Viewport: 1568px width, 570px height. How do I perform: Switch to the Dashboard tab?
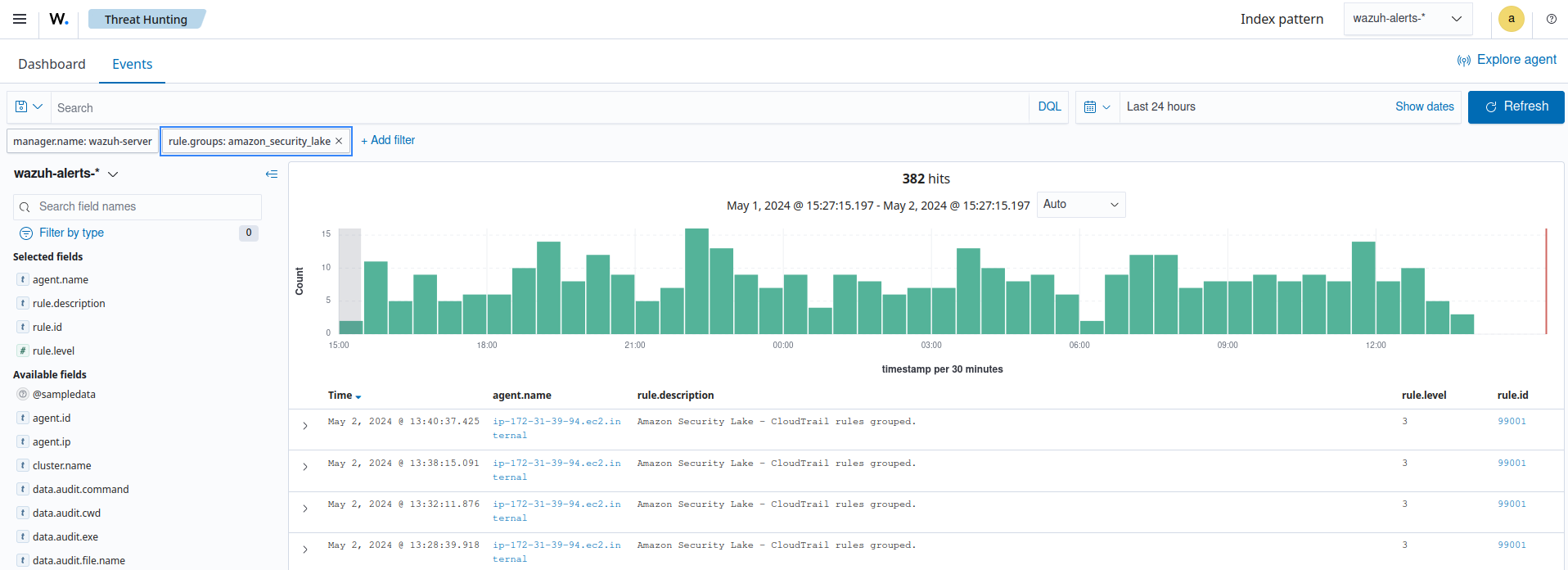pyautogui.click(x=52, y=64)
